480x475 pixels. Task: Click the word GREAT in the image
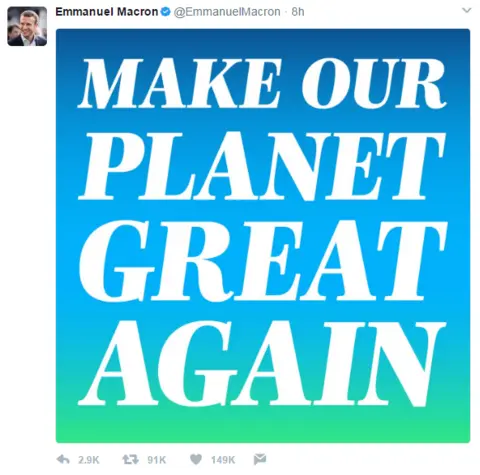262,260
